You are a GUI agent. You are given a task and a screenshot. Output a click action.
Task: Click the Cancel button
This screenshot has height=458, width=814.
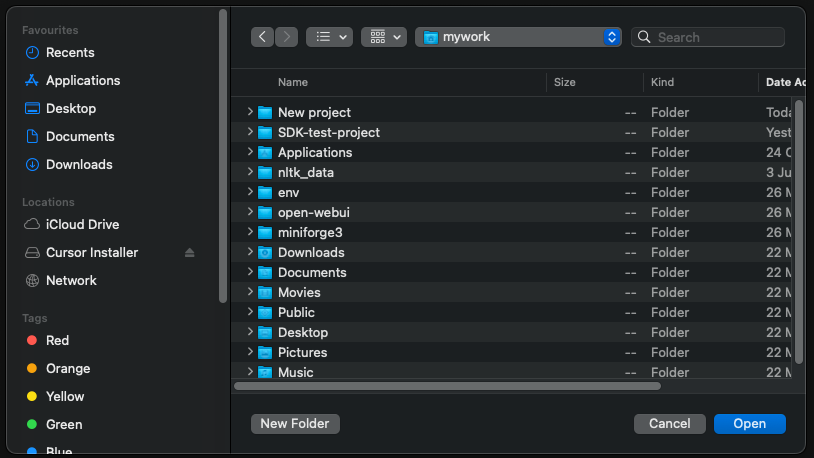click(669, 424)
